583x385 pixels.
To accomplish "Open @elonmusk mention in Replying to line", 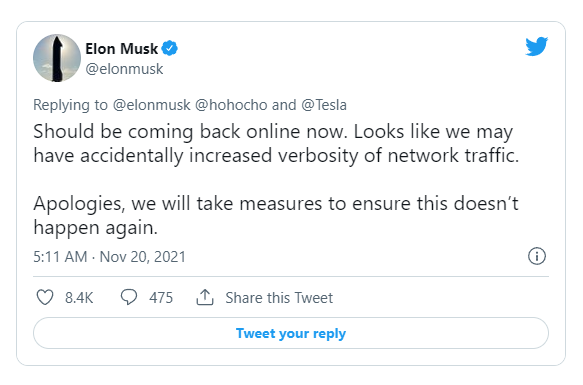I will [x=152, y=105].
